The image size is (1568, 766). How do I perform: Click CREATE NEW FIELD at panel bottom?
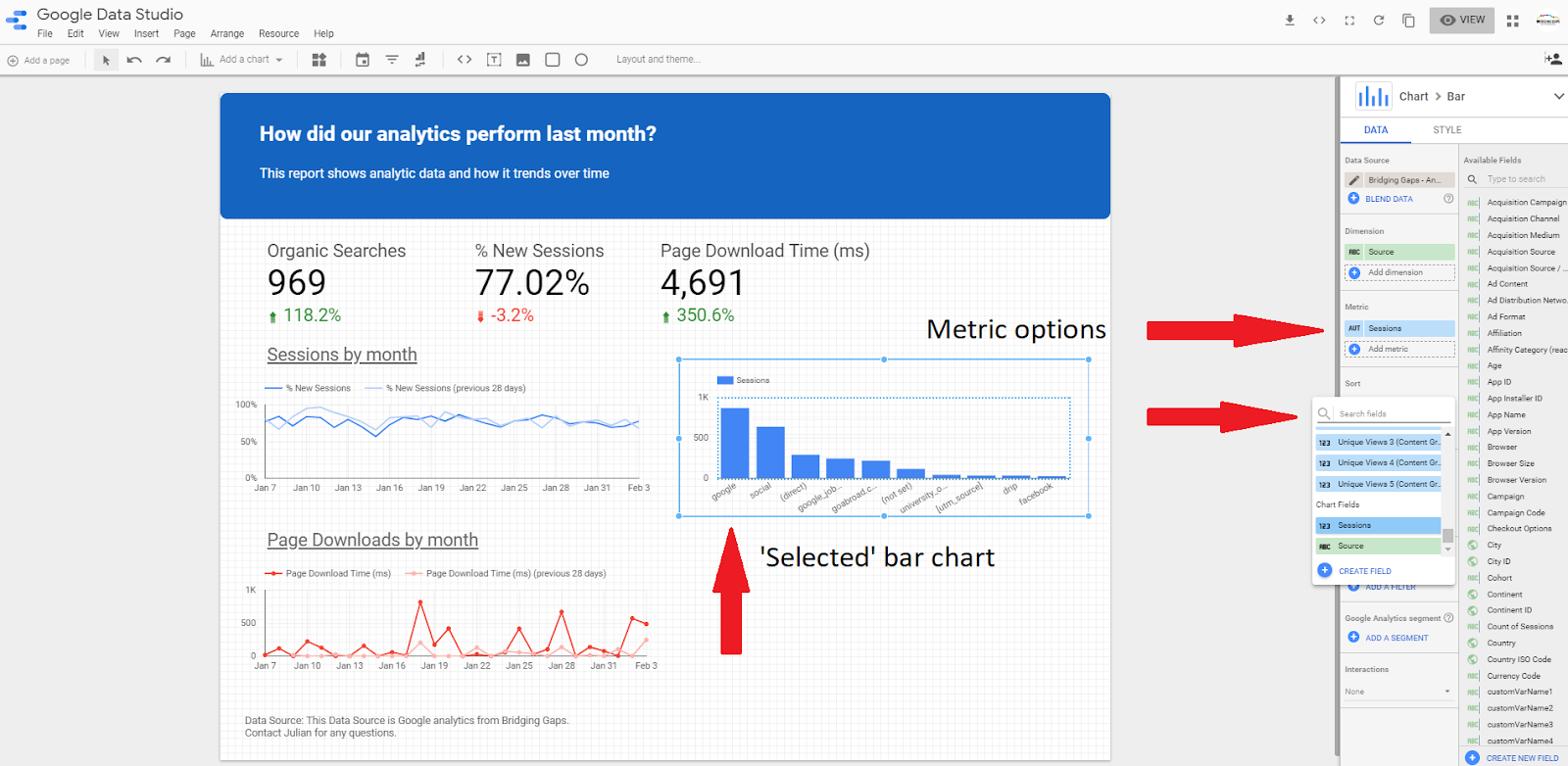click(1512, 758)
